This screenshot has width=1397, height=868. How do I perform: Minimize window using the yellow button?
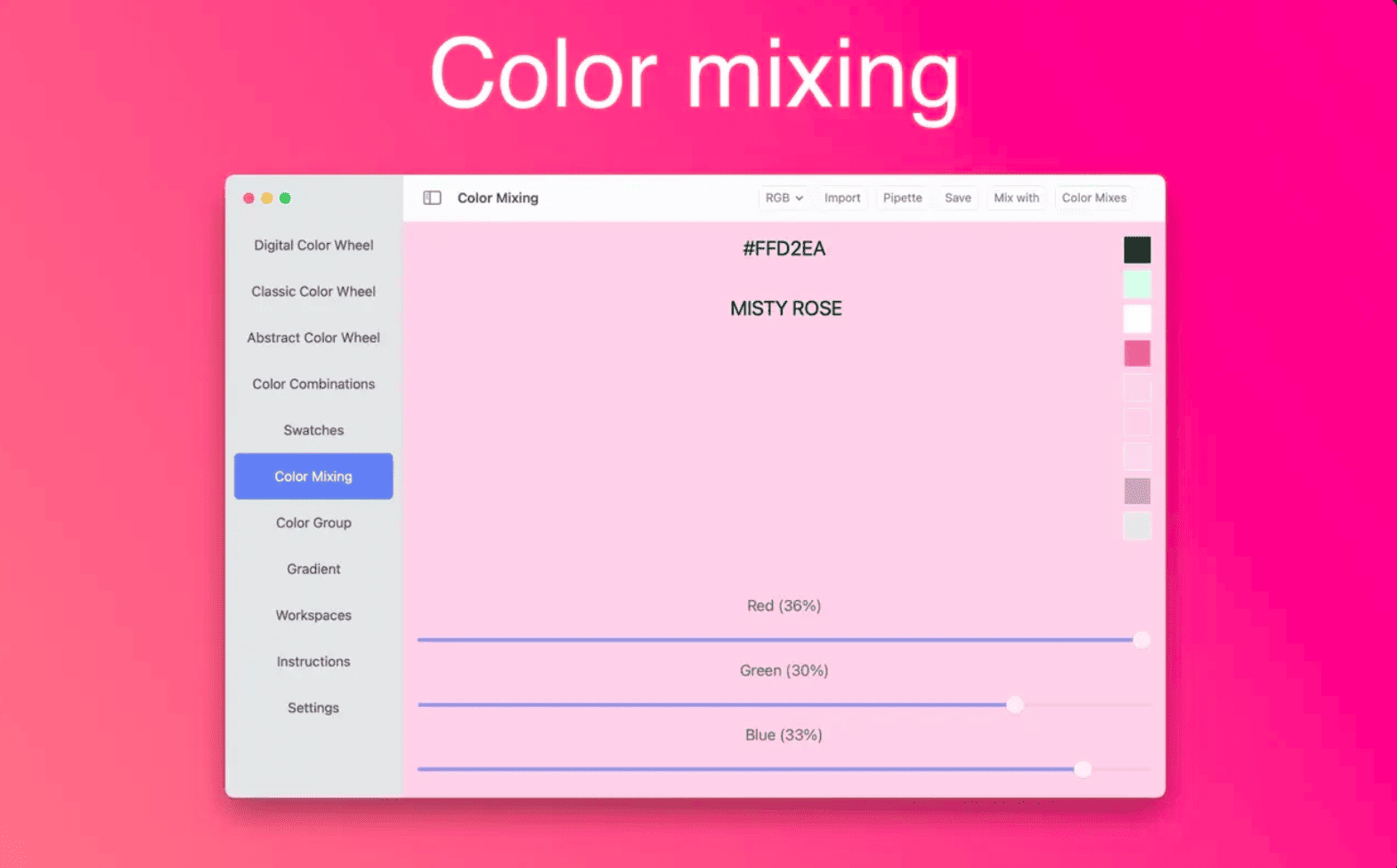coord(266,198)
